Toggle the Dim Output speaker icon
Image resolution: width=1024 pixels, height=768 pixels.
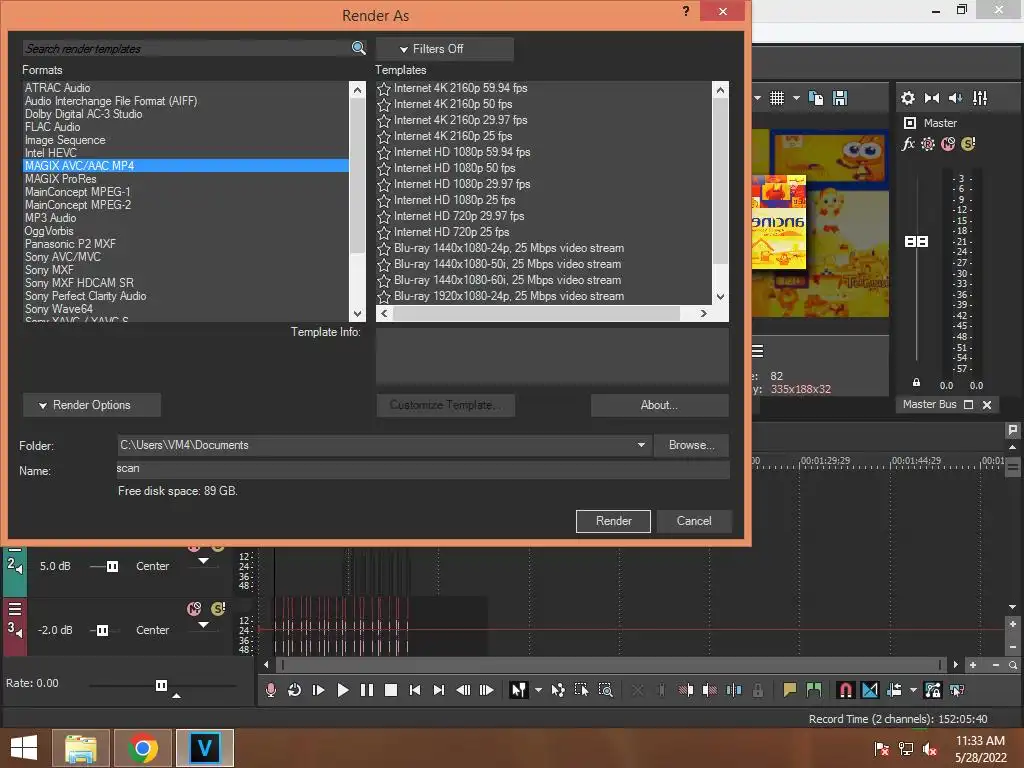(x=955, y=98)
